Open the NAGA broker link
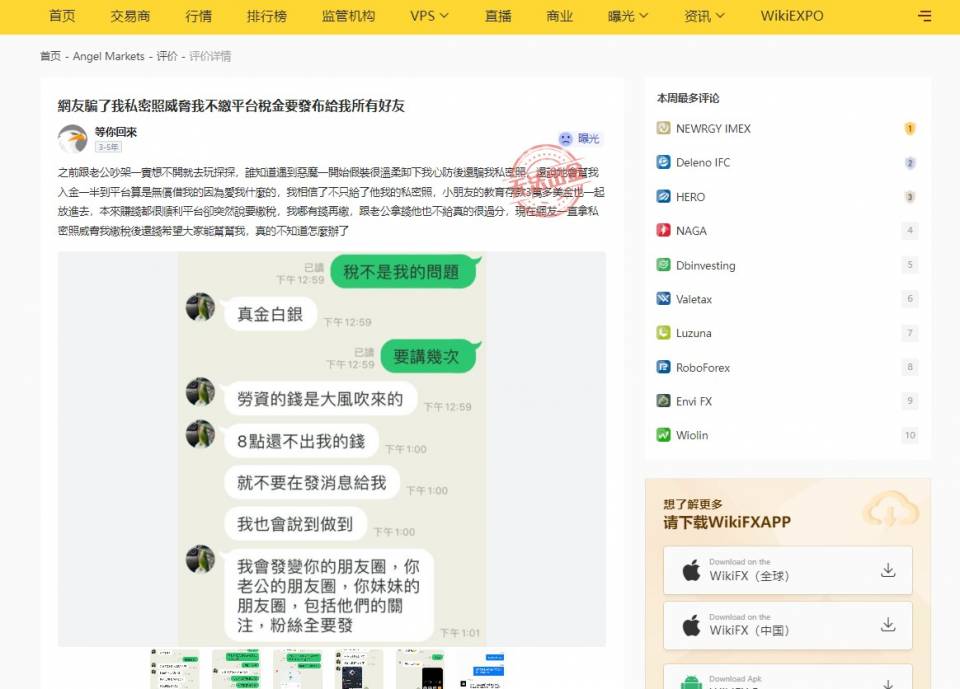The width and height of the screenshot is (960, 689). click(x=691, y=231)
